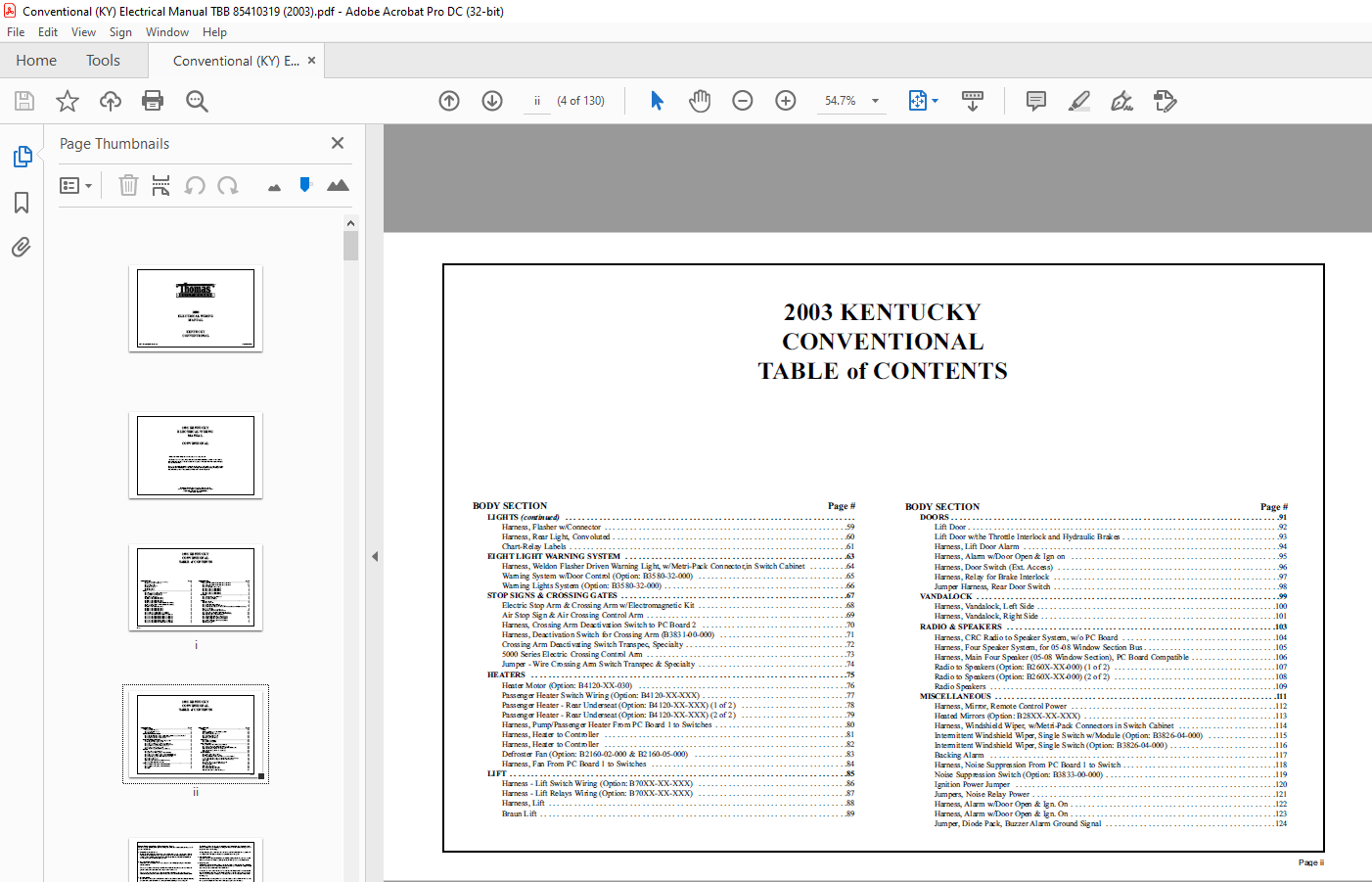Click the thumbnails panel scrollbar thumb

pyautogui.click(x=350, y=246)
